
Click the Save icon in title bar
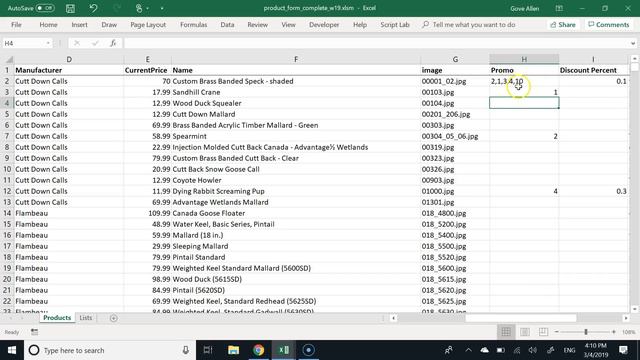tap(70, 8)
